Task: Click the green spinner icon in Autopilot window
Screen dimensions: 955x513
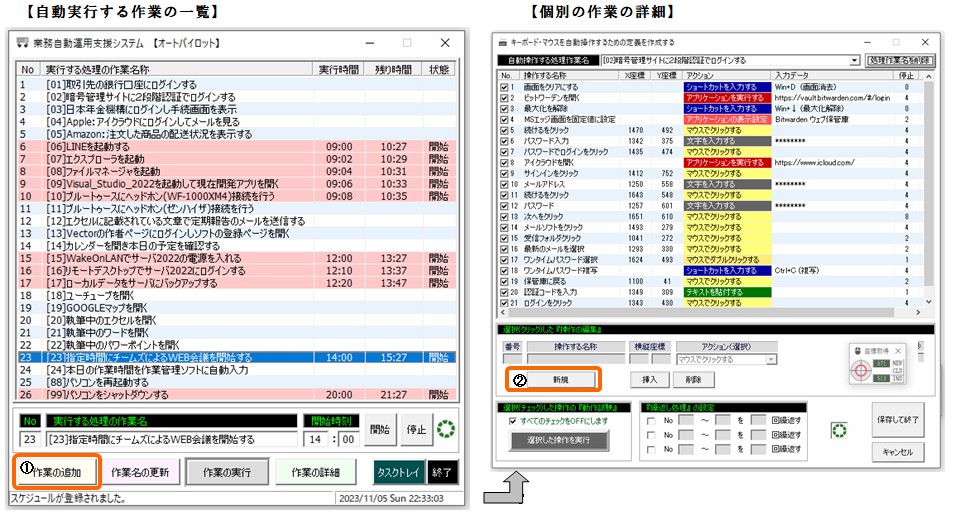Action: [446, 429]
